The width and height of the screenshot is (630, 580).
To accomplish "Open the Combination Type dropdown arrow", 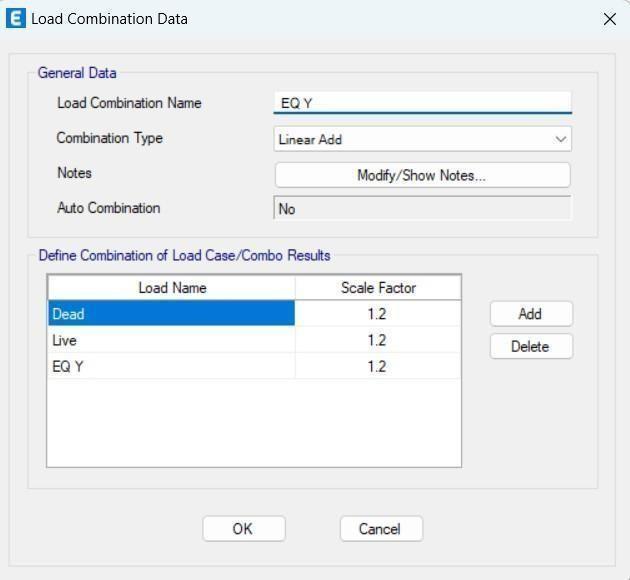I will click(x=560, y=139).
